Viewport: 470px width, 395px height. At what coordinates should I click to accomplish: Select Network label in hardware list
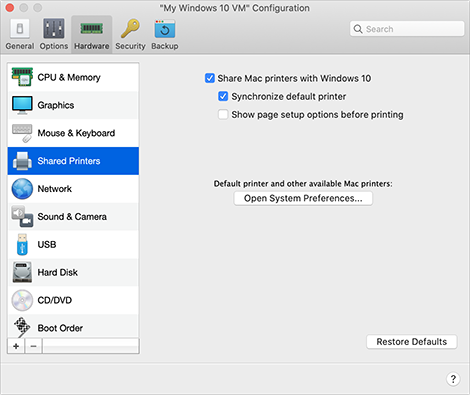54,189
